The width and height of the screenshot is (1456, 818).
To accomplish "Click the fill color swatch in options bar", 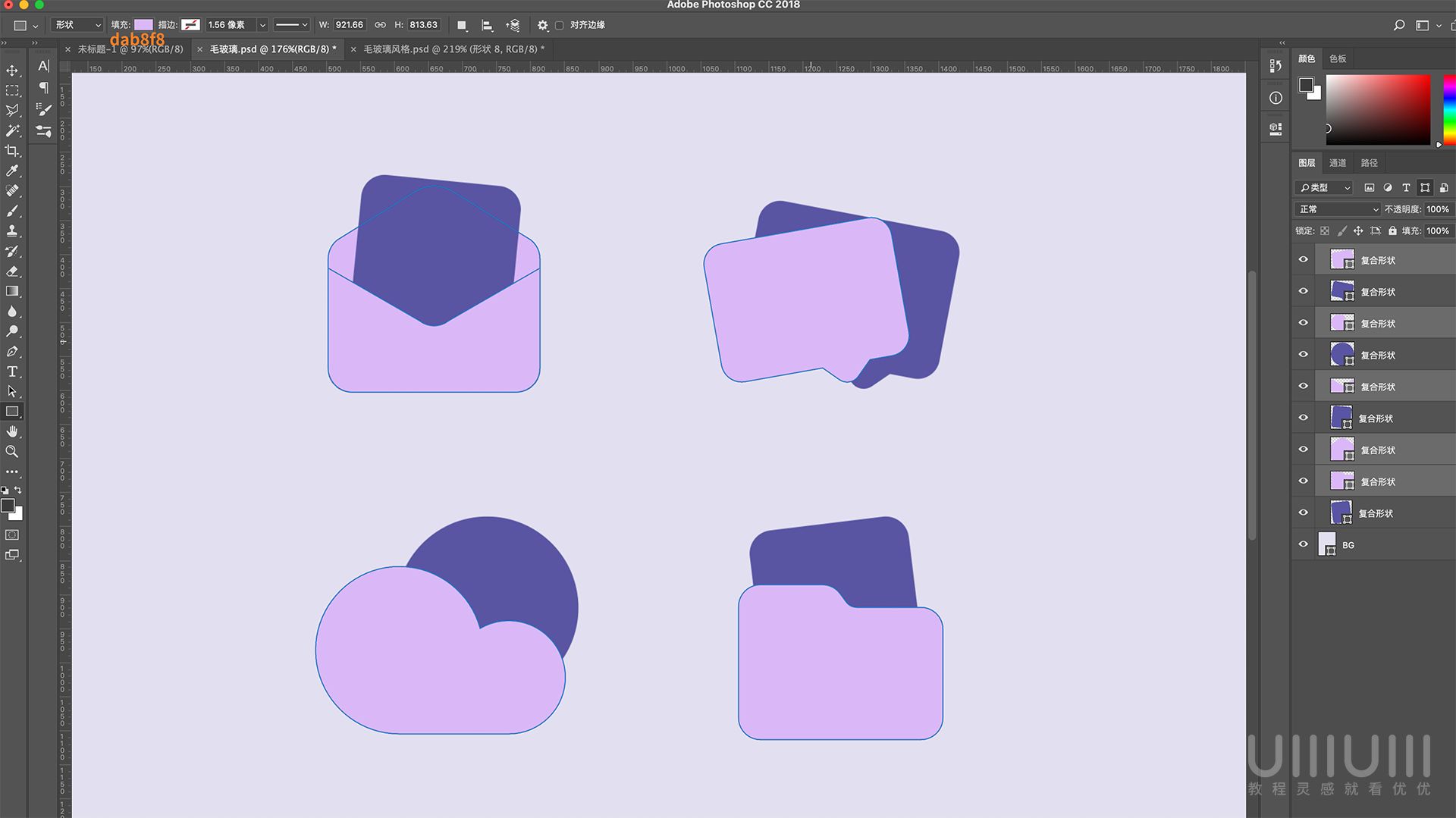I will [x=143, y=25].
